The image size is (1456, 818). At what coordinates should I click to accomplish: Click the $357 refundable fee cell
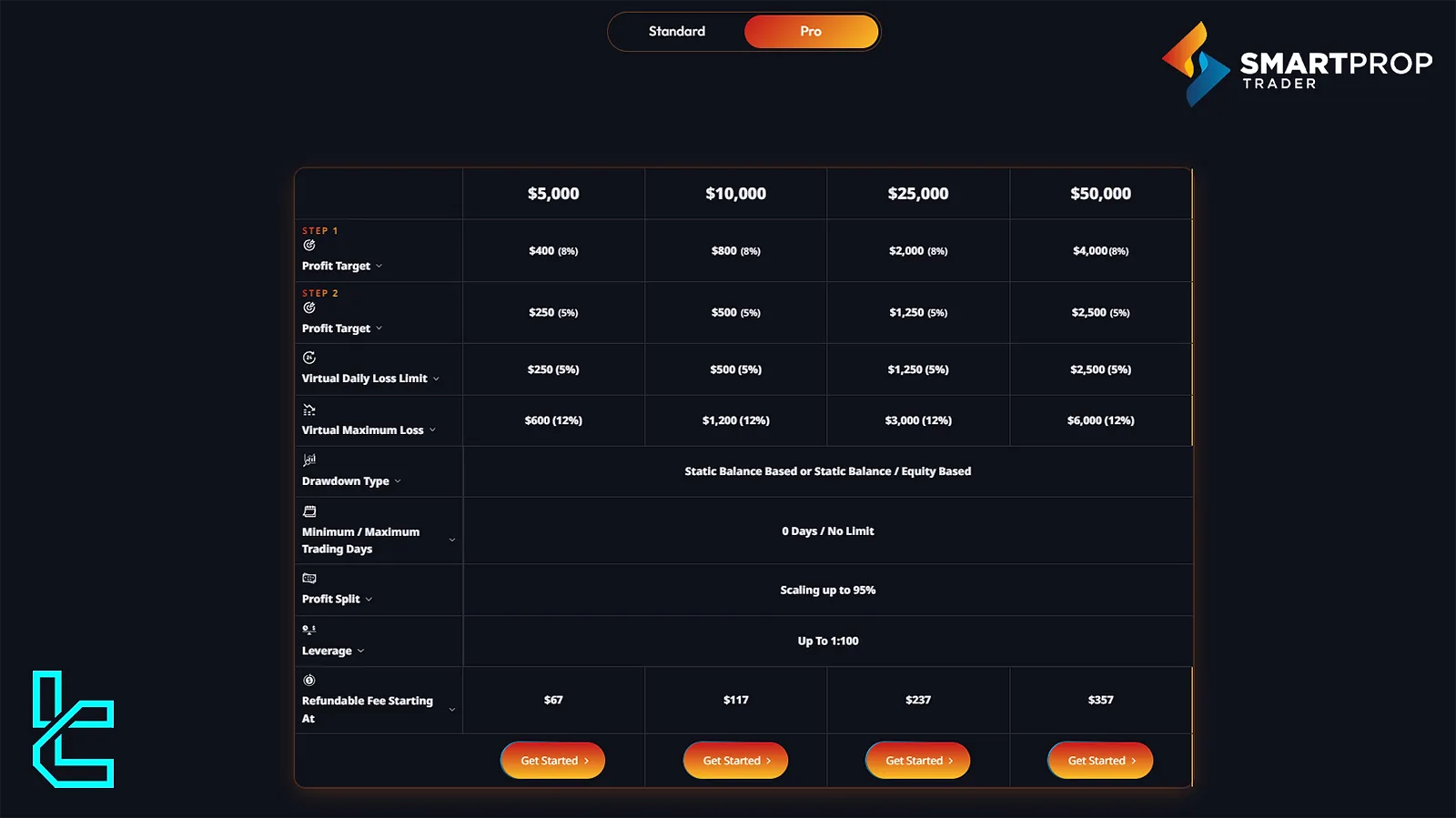pos(1101,700)
